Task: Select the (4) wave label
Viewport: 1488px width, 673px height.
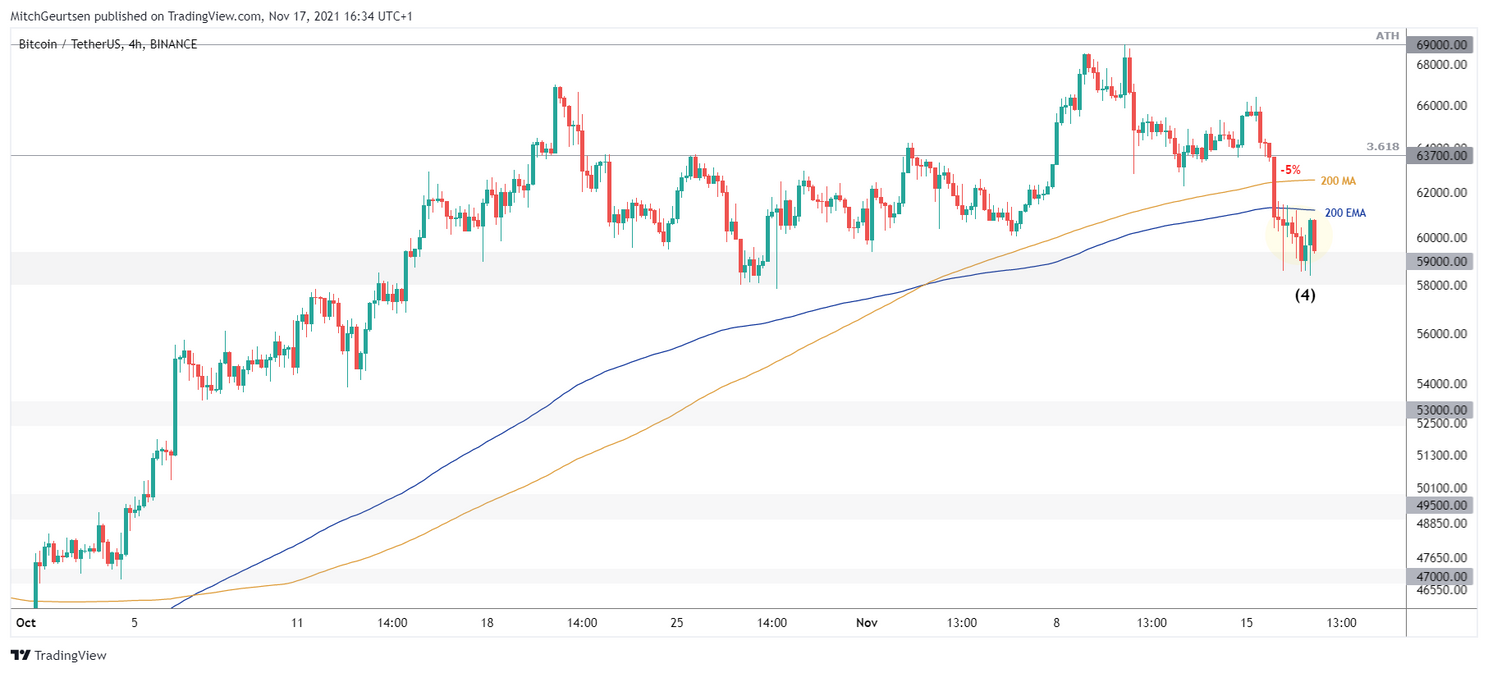Action: (x=1305, y=295)
